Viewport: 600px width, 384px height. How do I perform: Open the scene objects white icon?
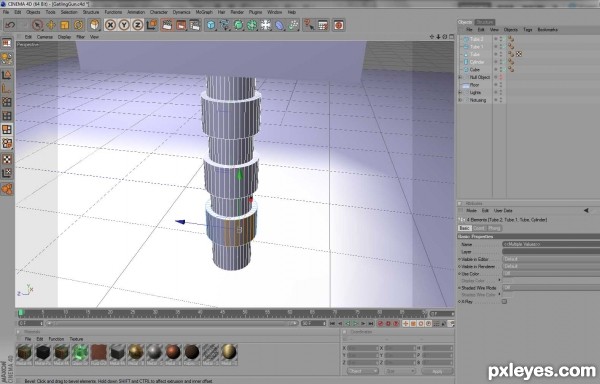coord(266,25)
